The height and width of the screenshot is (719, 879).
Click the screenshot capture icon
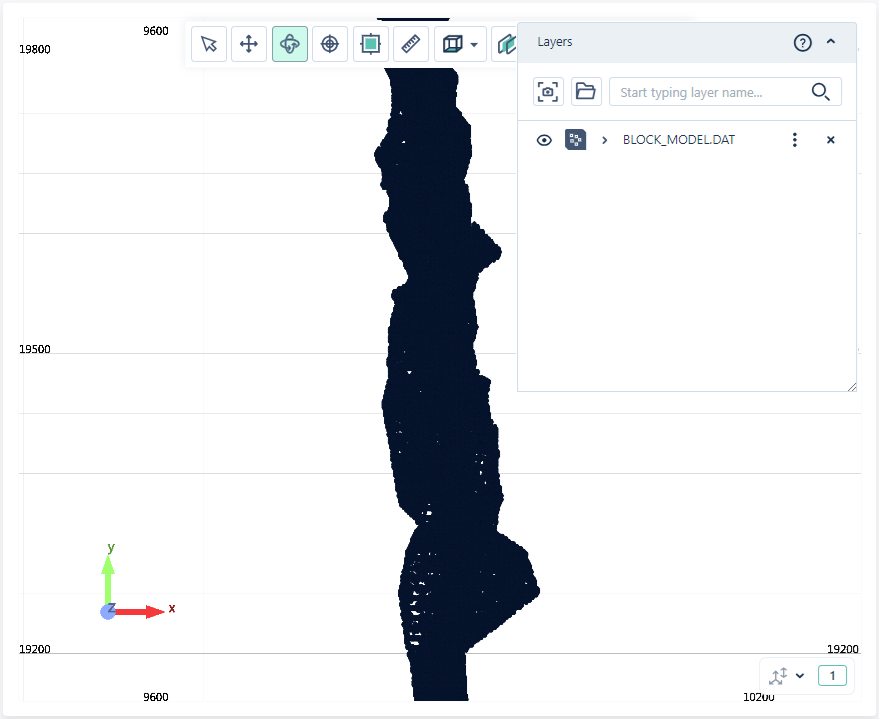(x=548, y=91)
